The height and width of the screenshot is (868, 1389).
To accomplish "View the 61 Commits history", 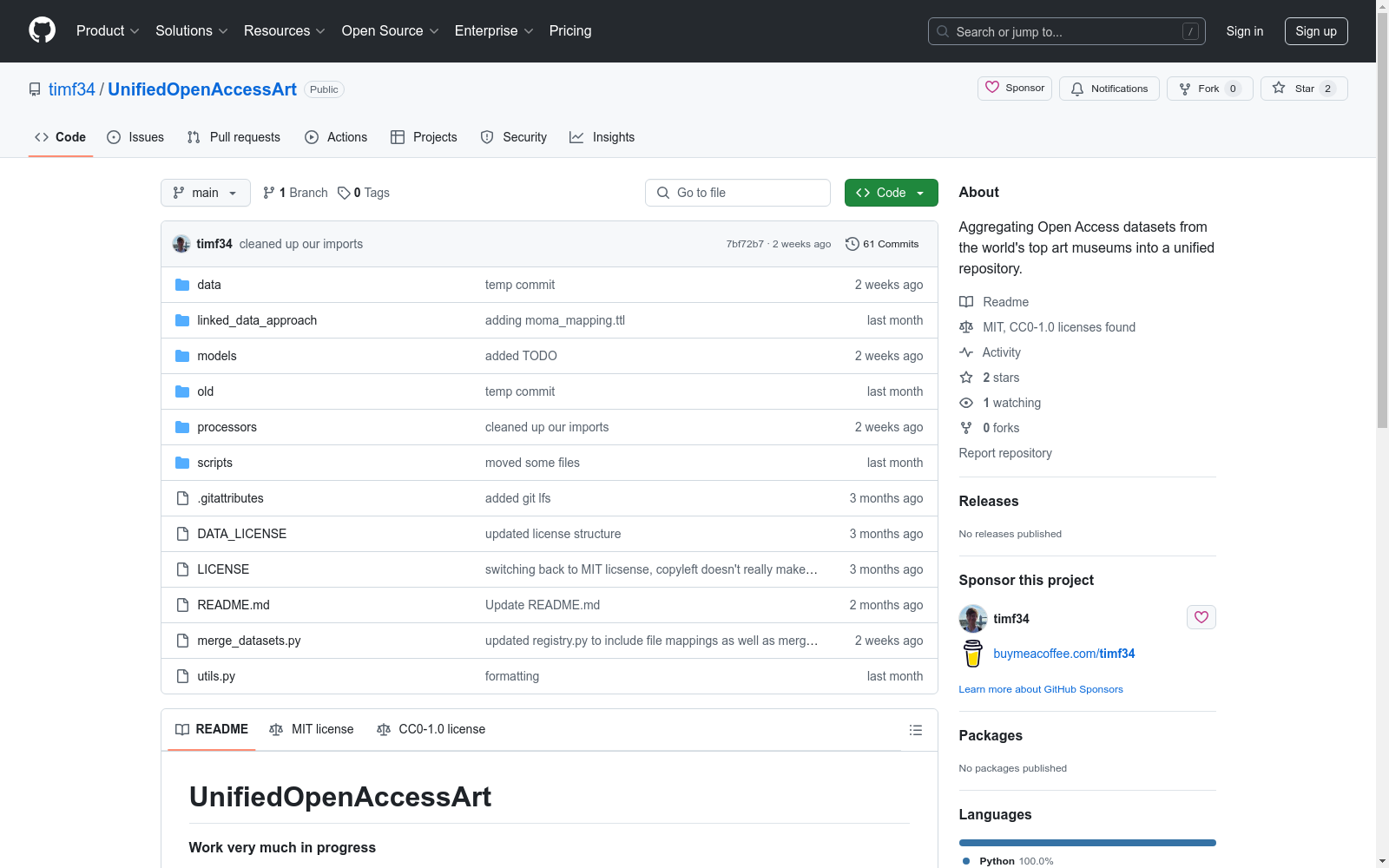I will click(882, 244).
